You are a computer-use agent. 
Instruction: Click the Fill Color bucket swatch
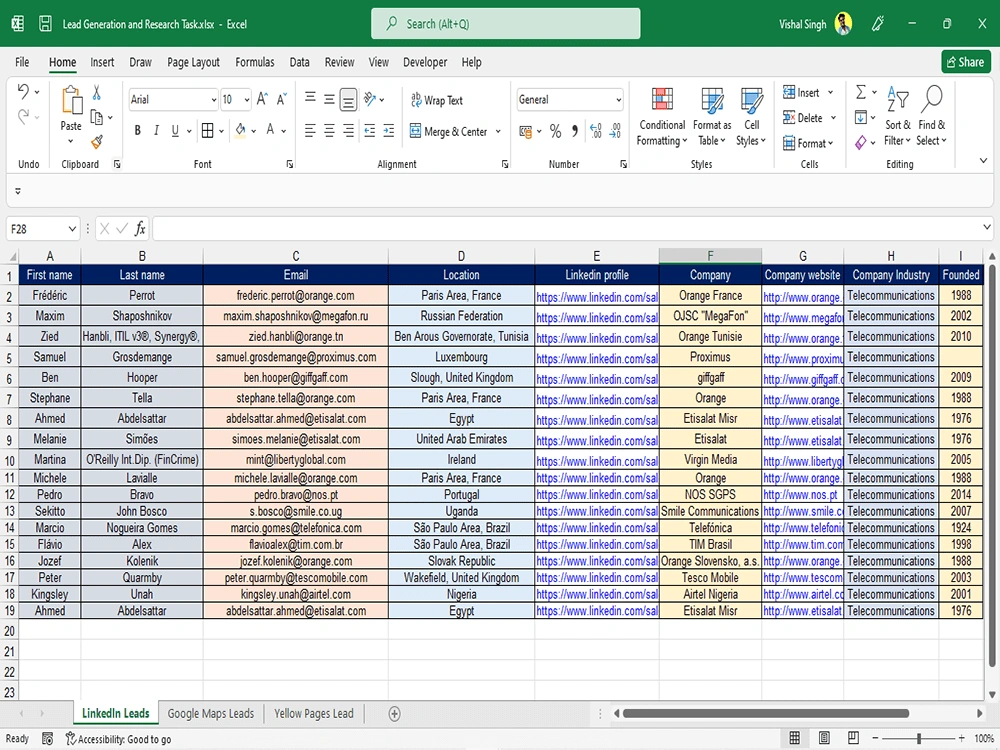coord(240,131)
